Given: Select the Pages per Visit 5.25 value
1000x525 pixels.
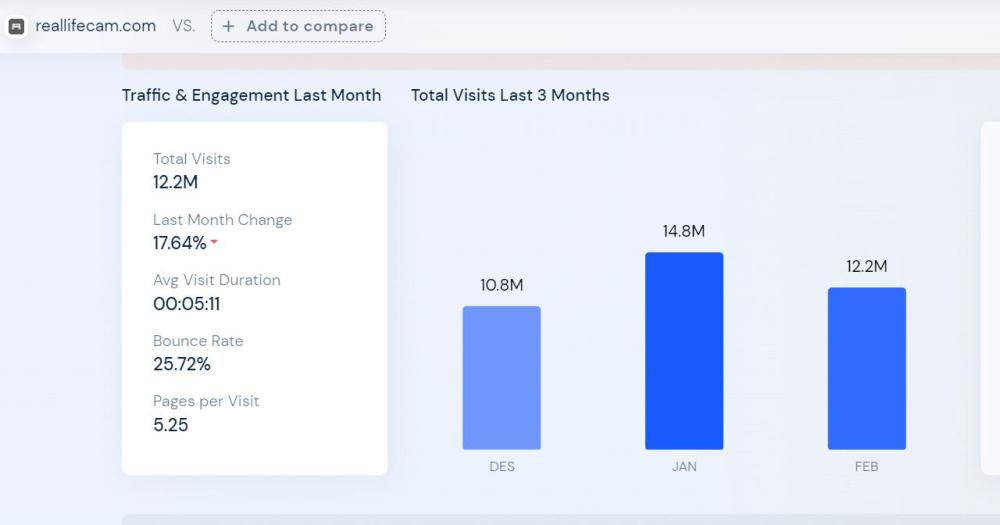Looking at the screenshot, I should 170,425.
